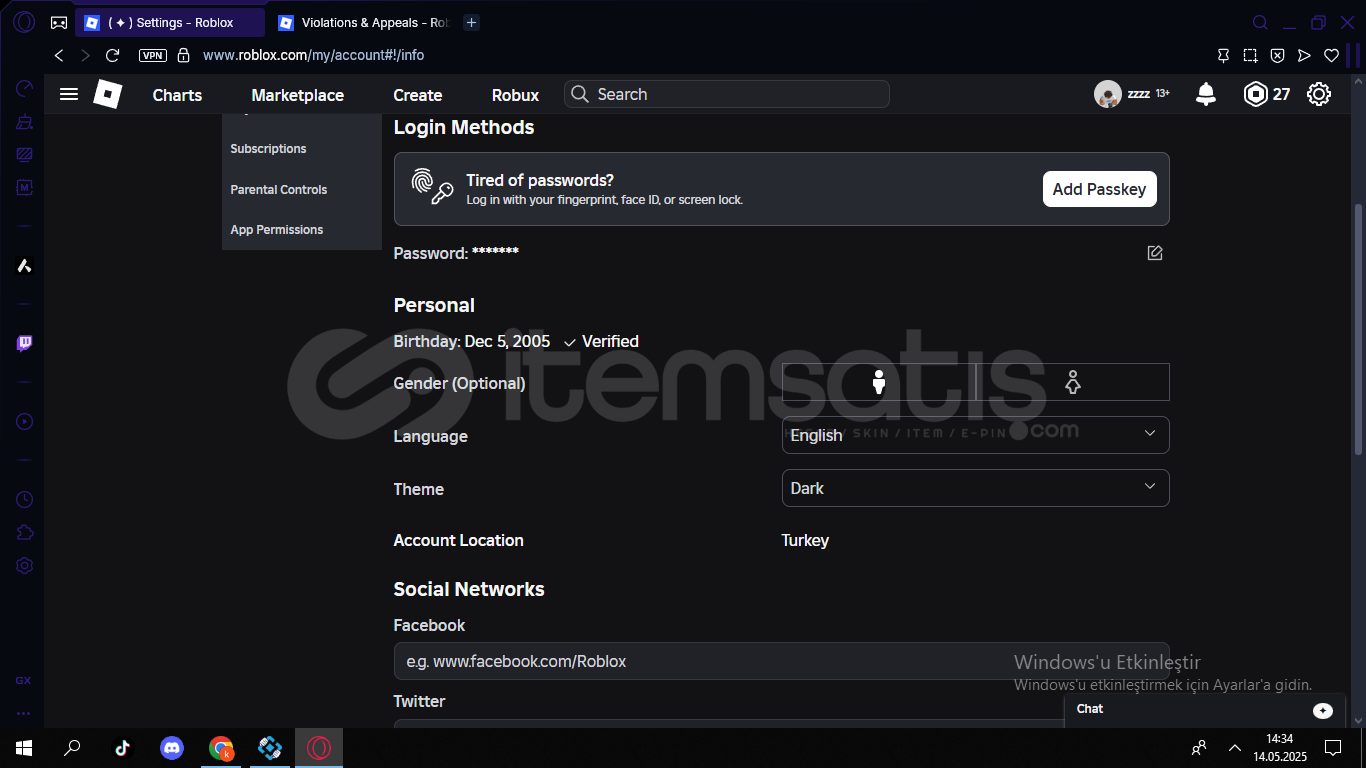Bookmark the page with the heart icon
The height and width of the screenshot is (768, 1366).
coord(1331,56)
